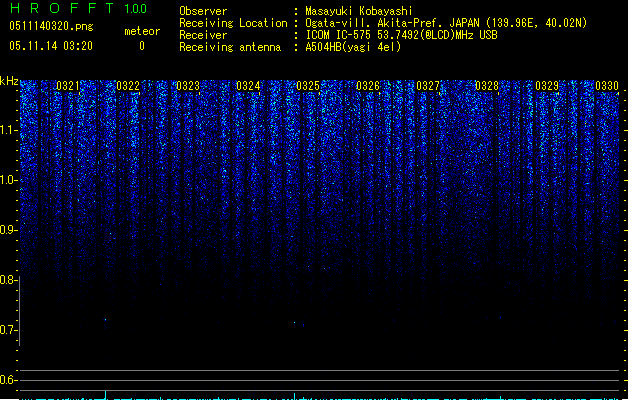Click the 0322 time marker

pos(128,86)
